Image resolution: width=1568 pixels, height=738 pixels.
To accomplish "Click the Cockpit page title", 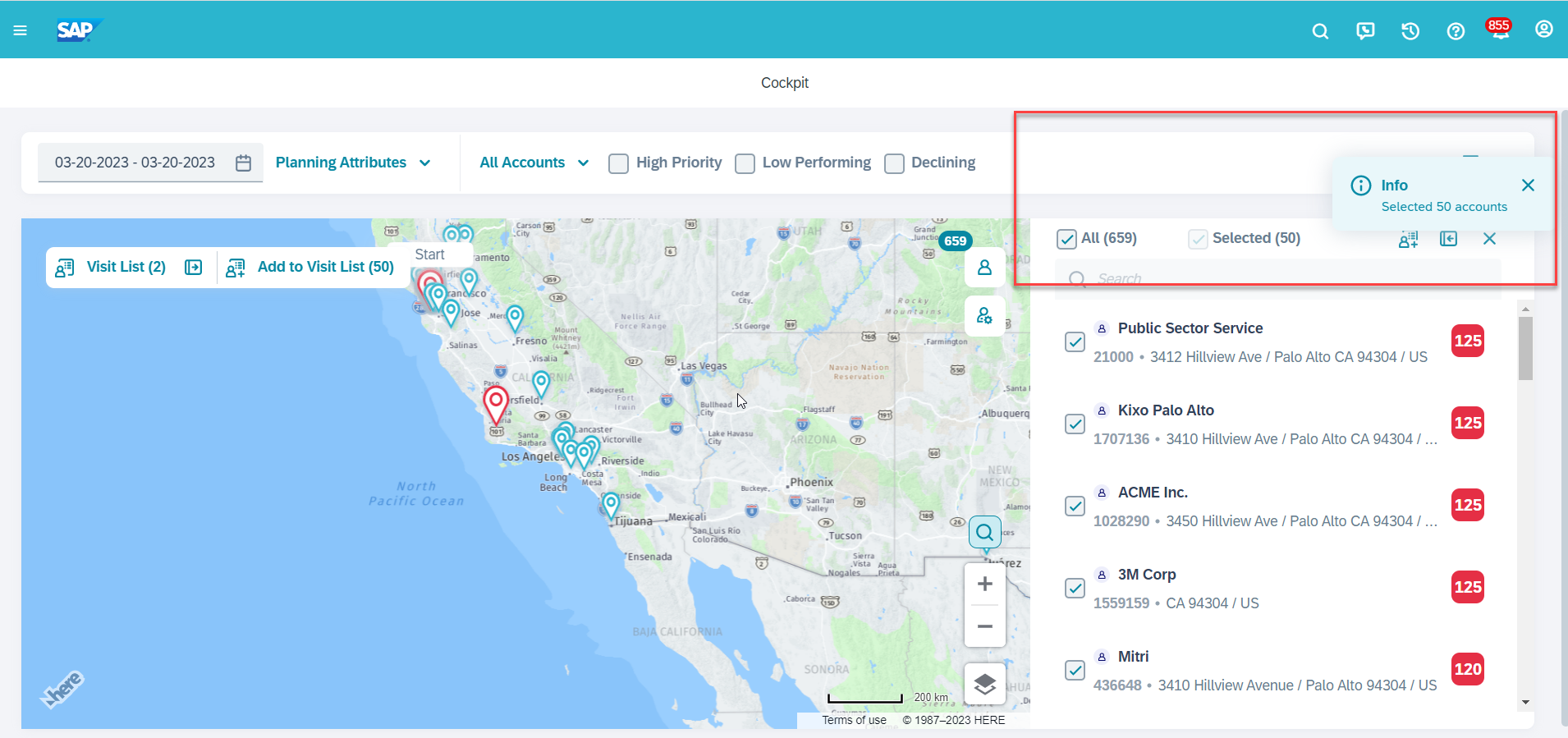I will [785, 83].
